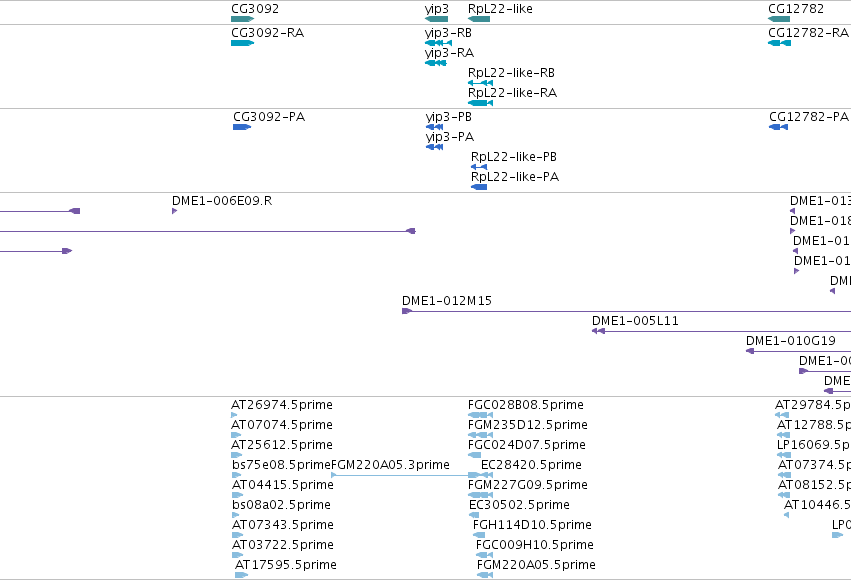Screen dimensions: 851x580
Task: Select the RpL22-like gene arrow glyph
Action: tap(479, 19)
